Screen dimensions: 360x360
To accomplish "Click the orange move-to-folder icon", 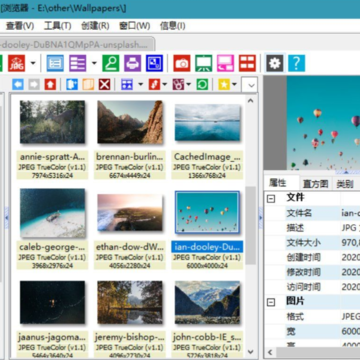I will point(88,84).
